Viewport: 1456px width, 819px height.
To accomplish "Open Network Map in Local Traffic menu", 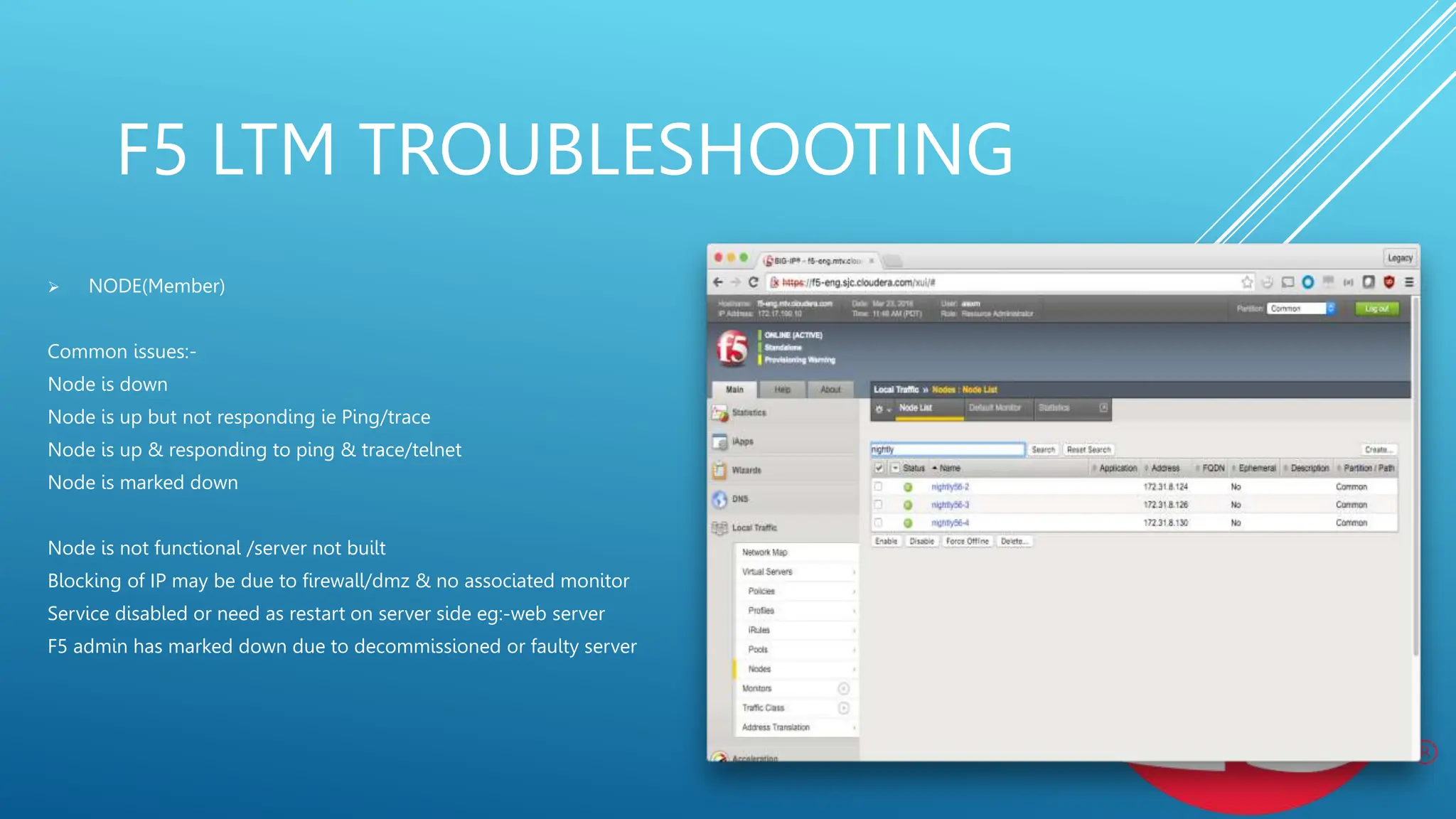I will click(764, 552).
